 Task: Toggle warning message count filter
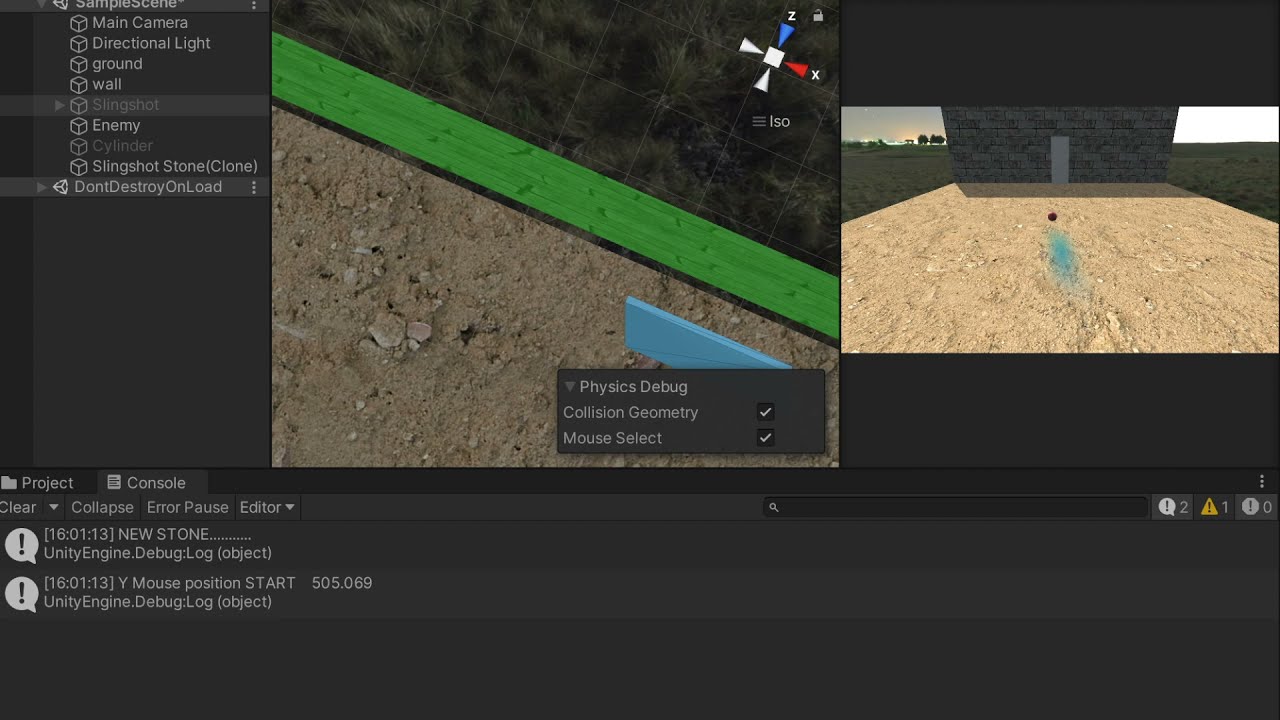pos(1215,507)
